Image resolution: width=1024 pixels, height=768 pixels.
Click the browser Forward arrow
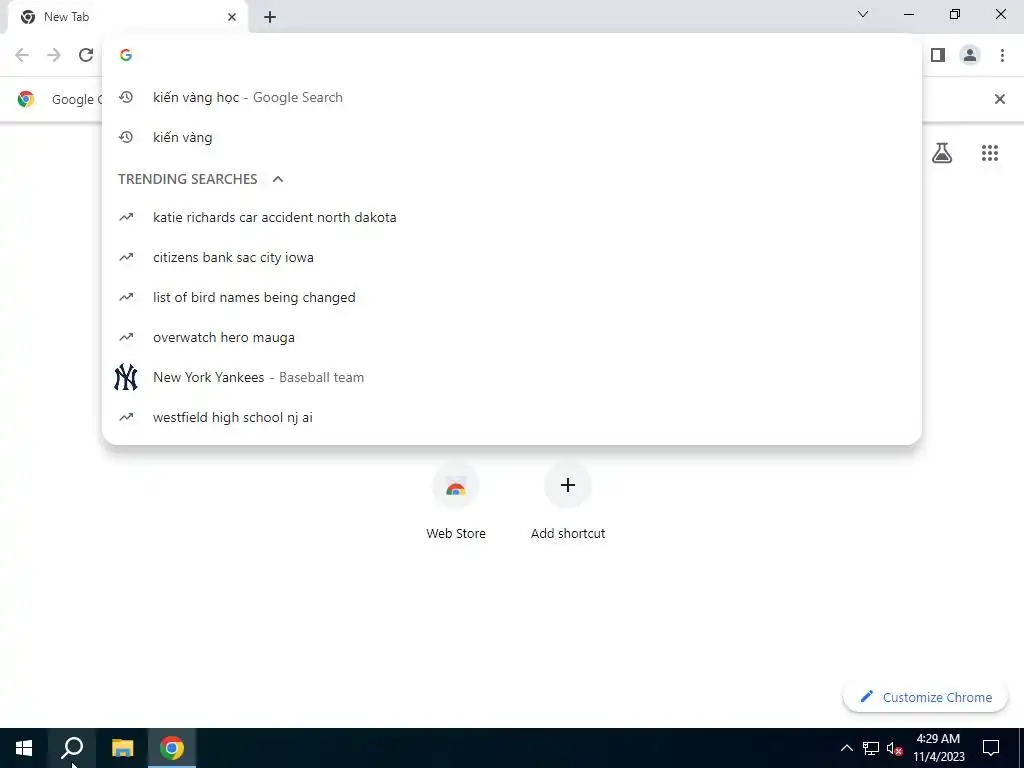point(54,55)
